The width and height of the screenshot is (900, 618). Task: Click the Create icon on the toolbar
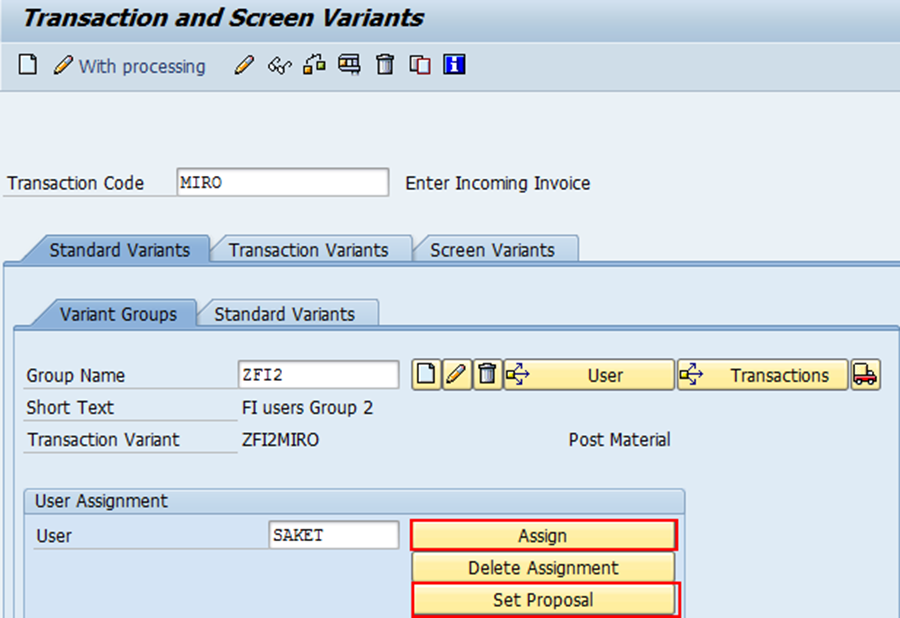27,65
